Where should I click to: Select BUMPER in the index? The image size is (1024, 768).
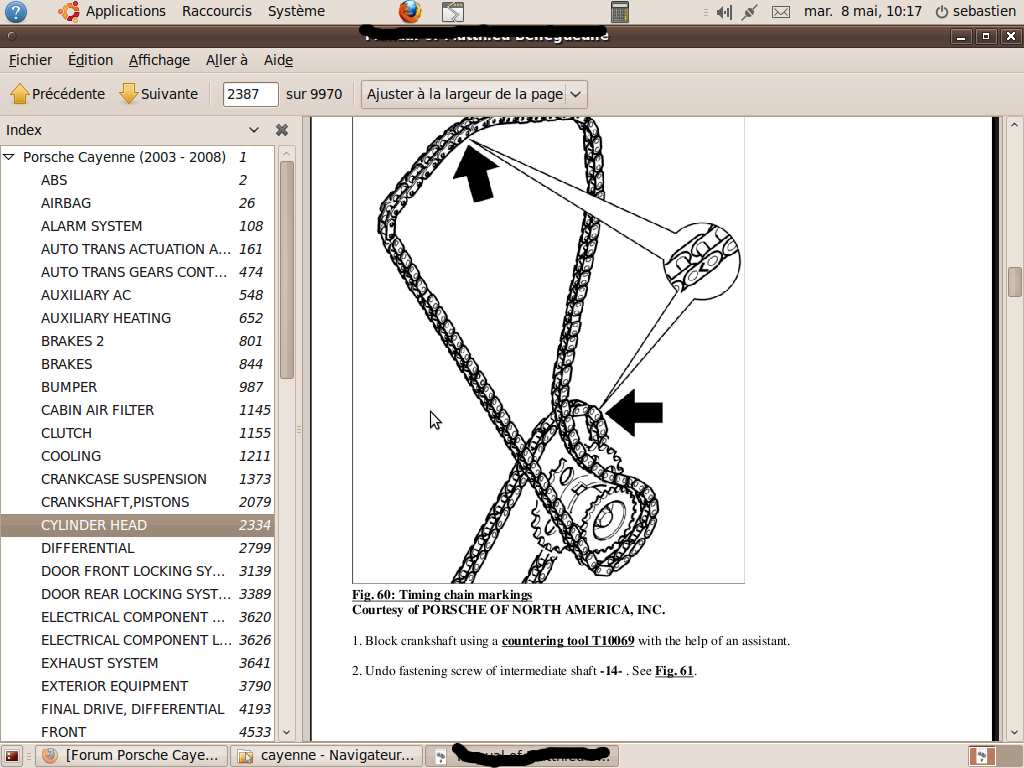(x=137, y=387)
